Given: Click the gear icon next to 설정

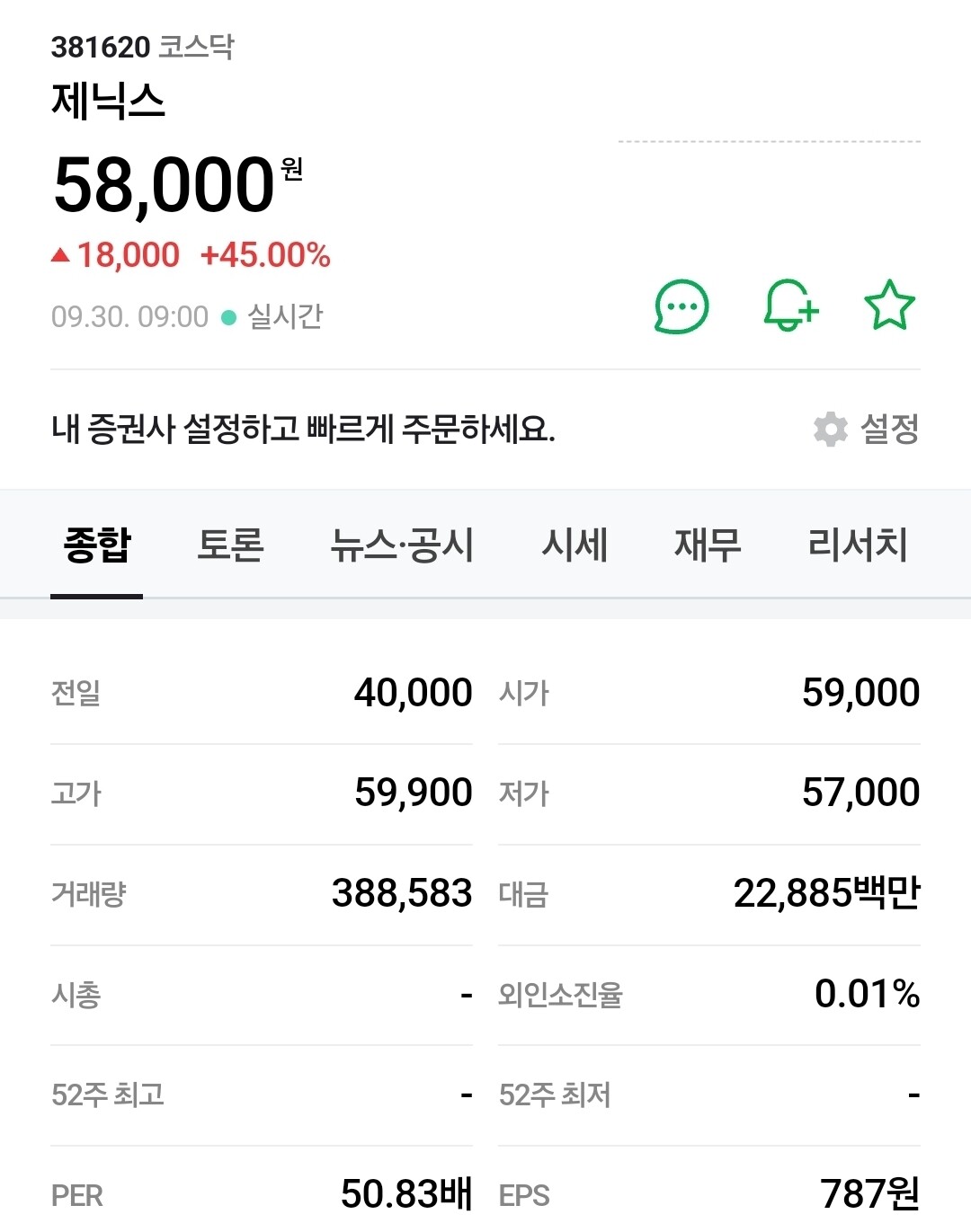Looking at the screenshot, I should (830, 430).
